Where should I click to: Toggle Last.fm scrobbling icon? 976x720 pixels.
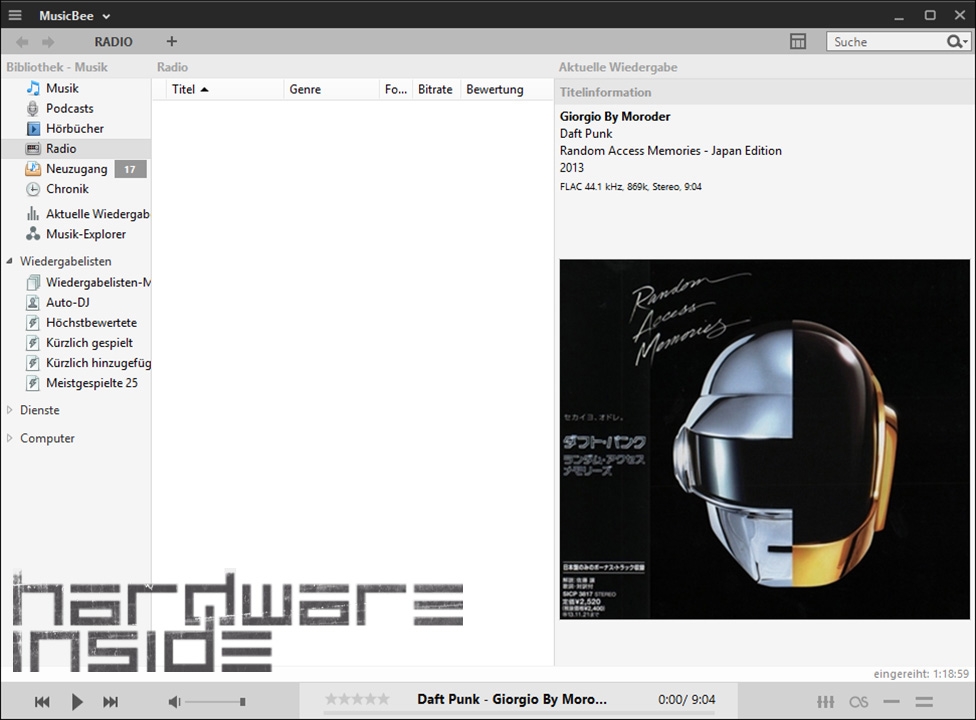858,702
